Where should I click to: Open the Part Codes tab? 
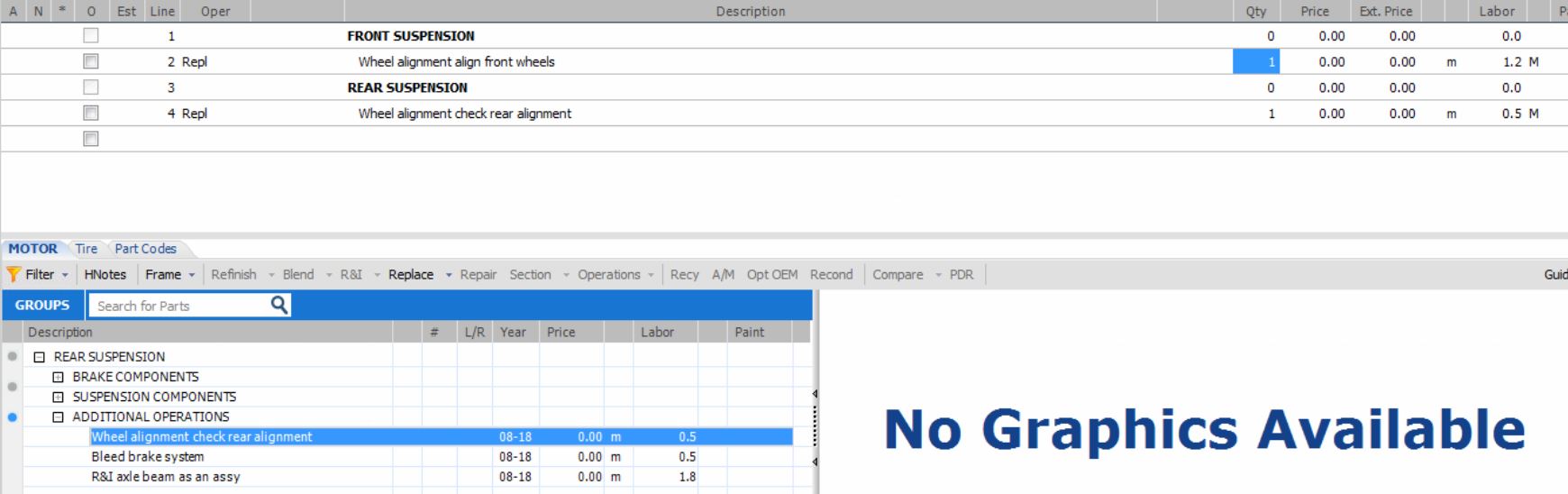(x=145, y=249)
